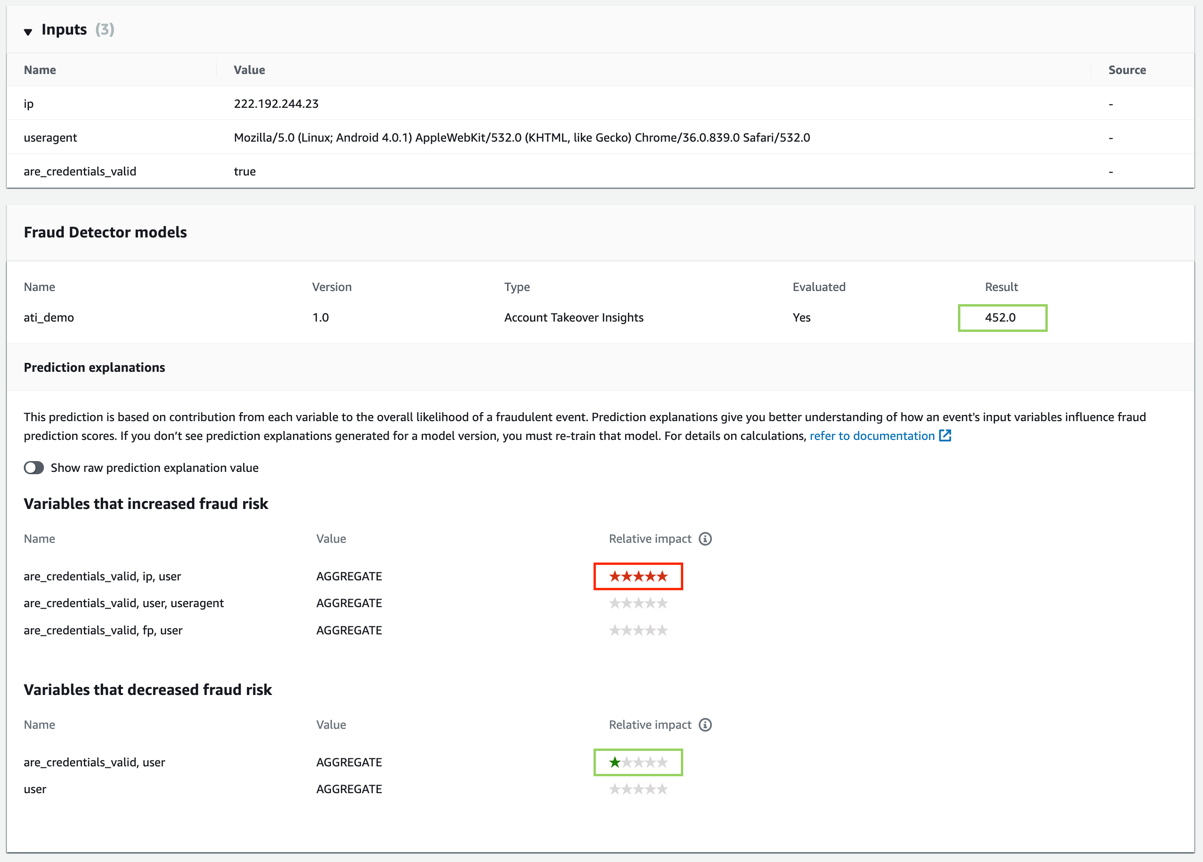Click the Account Takeover Insights type cell

(574, 318)
